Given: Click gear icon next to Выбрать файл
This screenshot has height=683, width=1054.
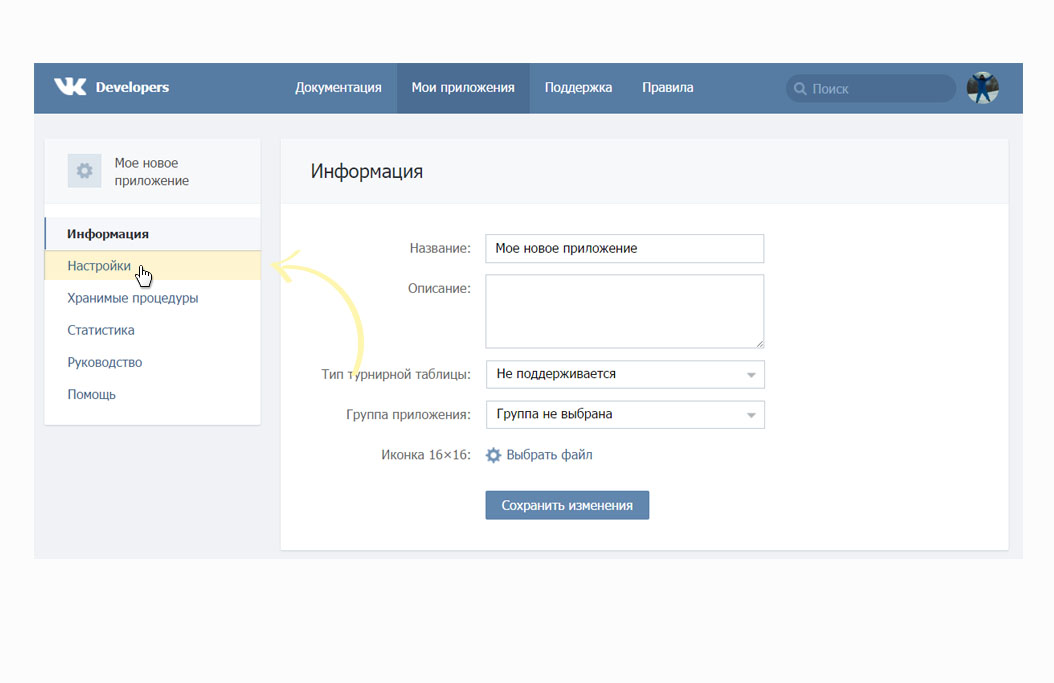Looking at the screenshot, I should tap(493, 455).
